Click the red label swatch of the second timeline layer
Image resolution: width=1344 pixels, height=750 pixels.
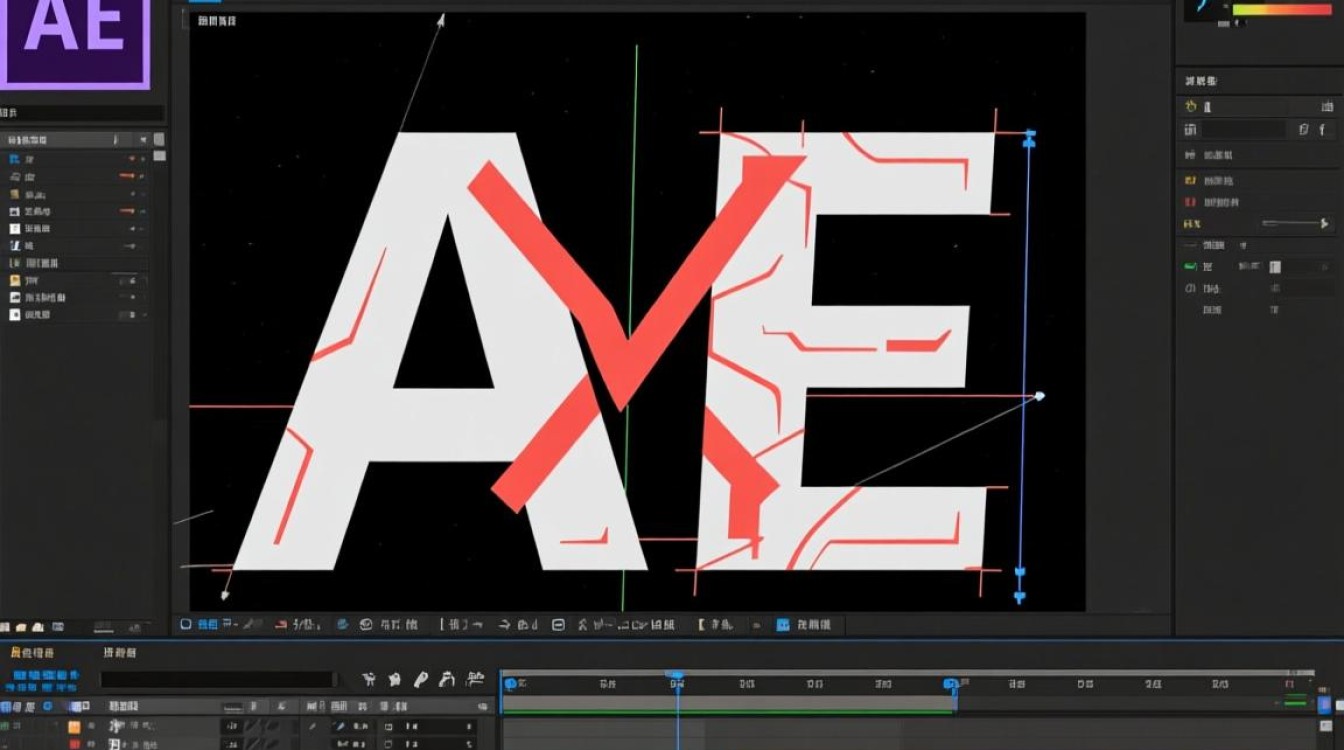pos(74,744)
